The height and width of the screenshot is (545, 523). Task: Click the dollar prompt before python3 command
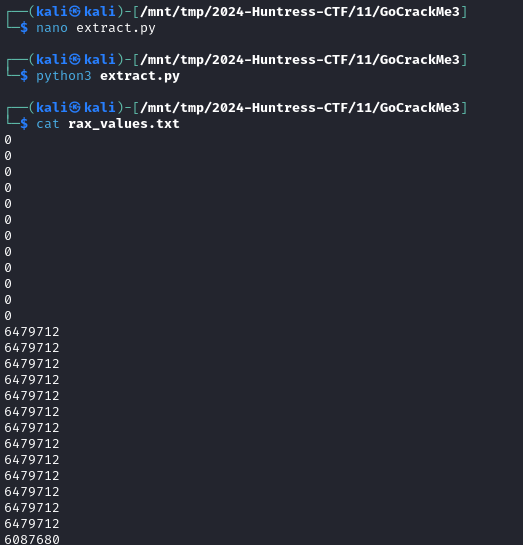[24, 76]
